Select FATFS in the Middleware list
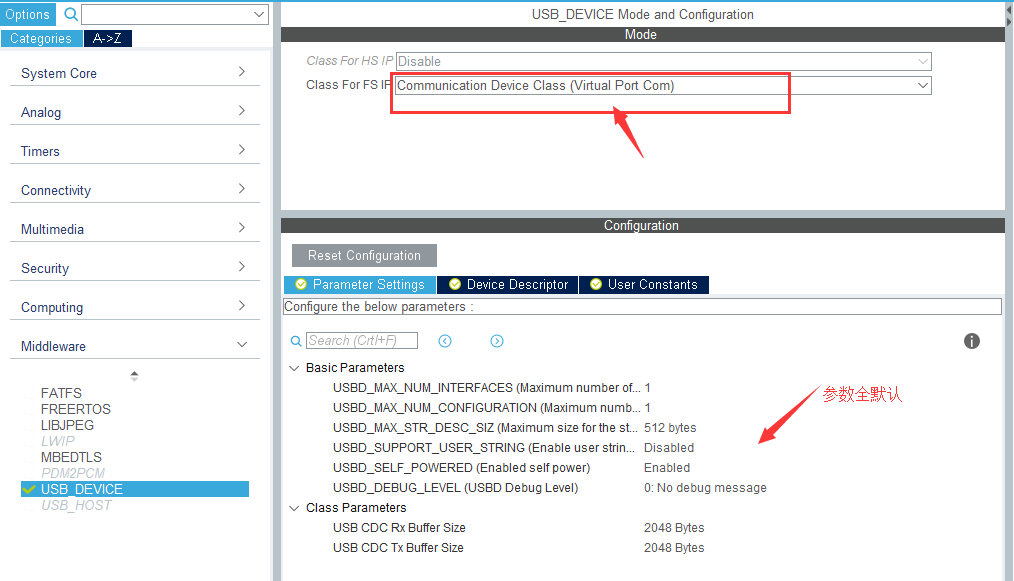The width and height of the screenshot is (1014, 581). (x=61, y=393)
